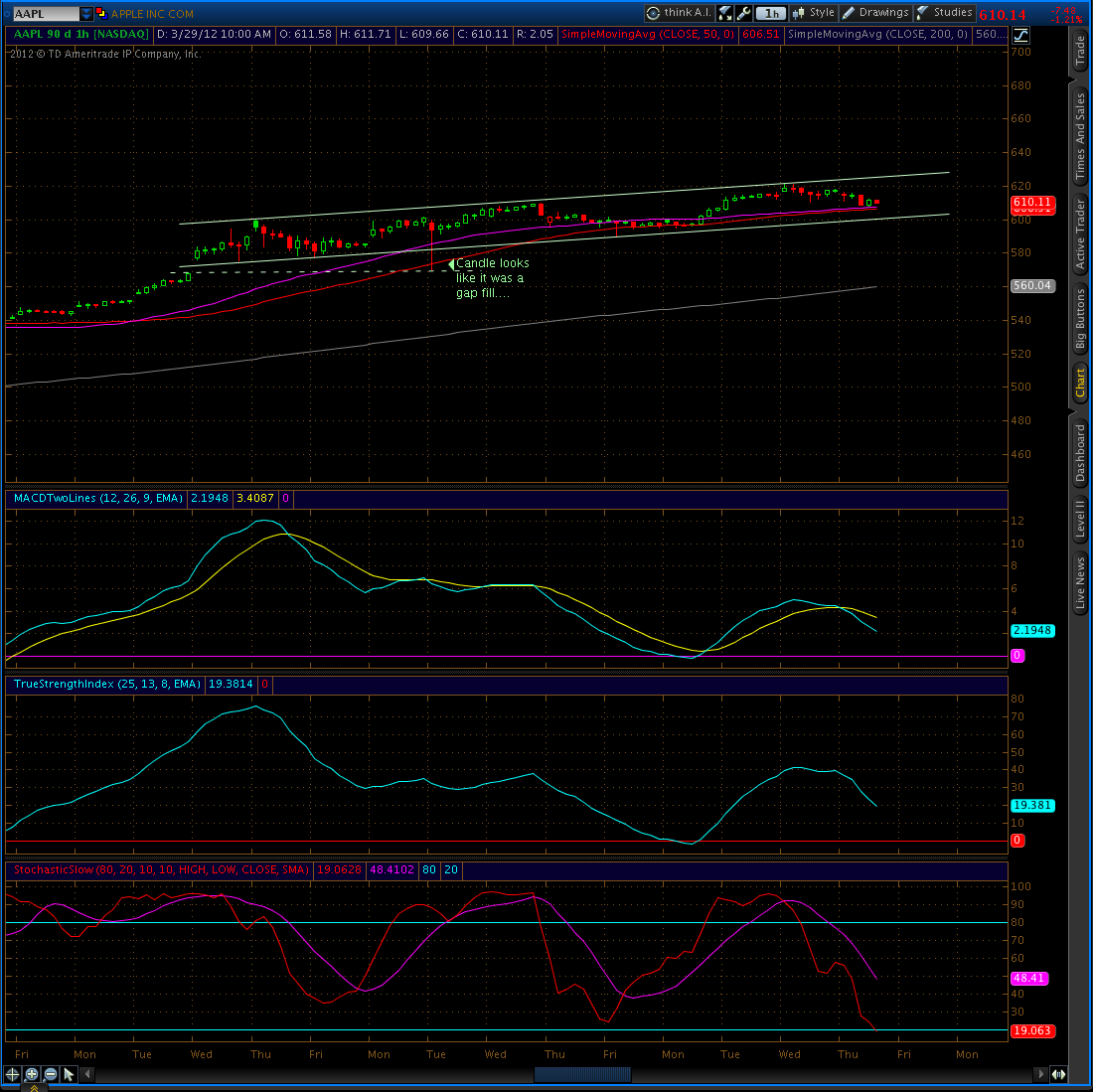This screenshot has height=1092, width=1093.
Task: Click the 560.04 price bubble
Action: 1032,286
